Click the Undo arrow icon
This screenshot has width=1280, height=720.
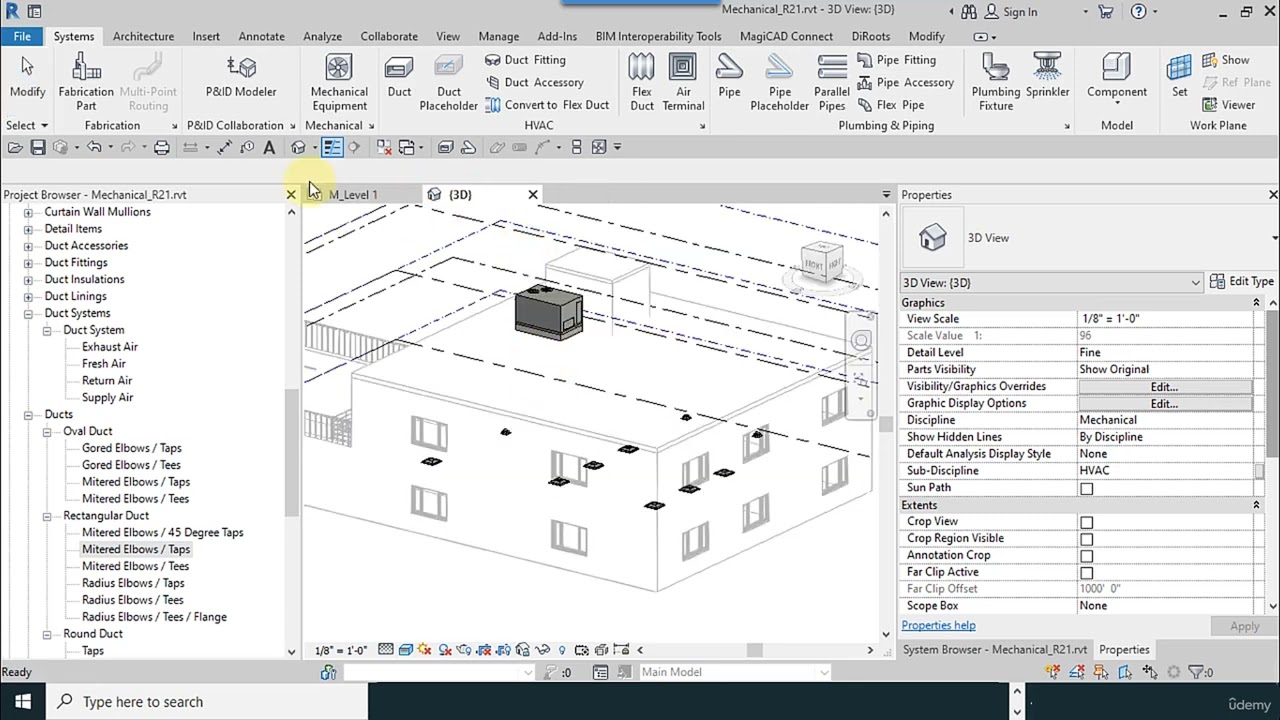[x=94, y=147]
